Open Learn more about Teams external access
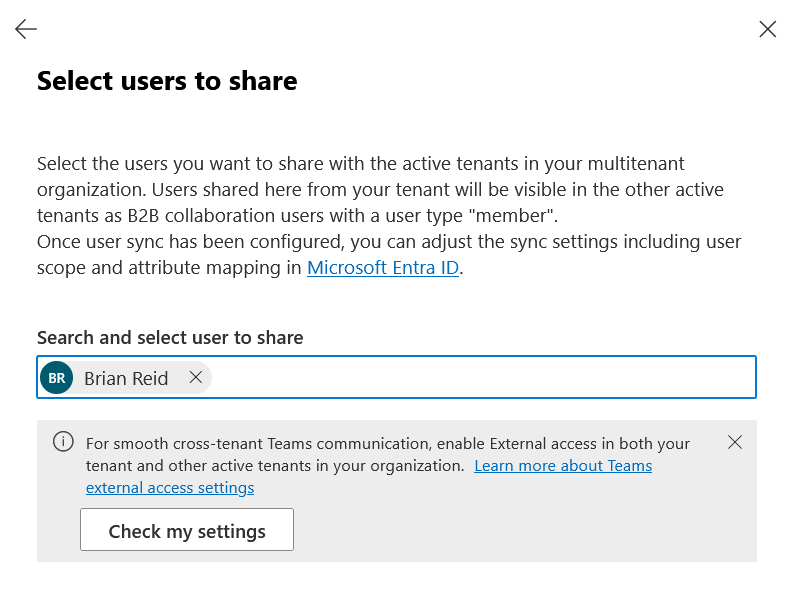The height and width of the screenshot is (590, 790). (x=562, y=466)
